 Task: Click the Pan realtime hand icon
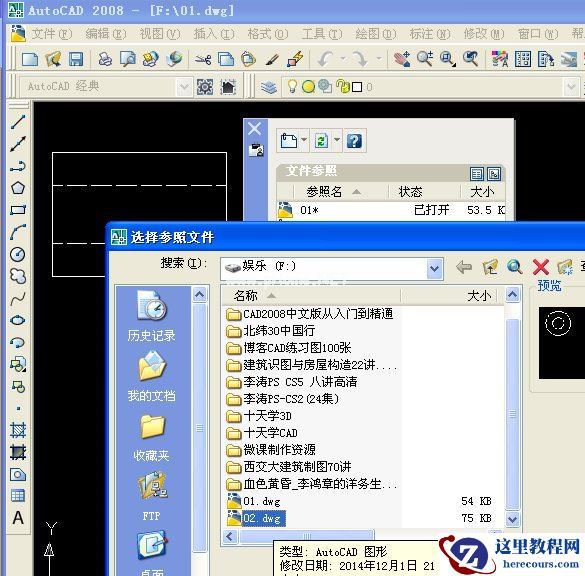point(402,59)
